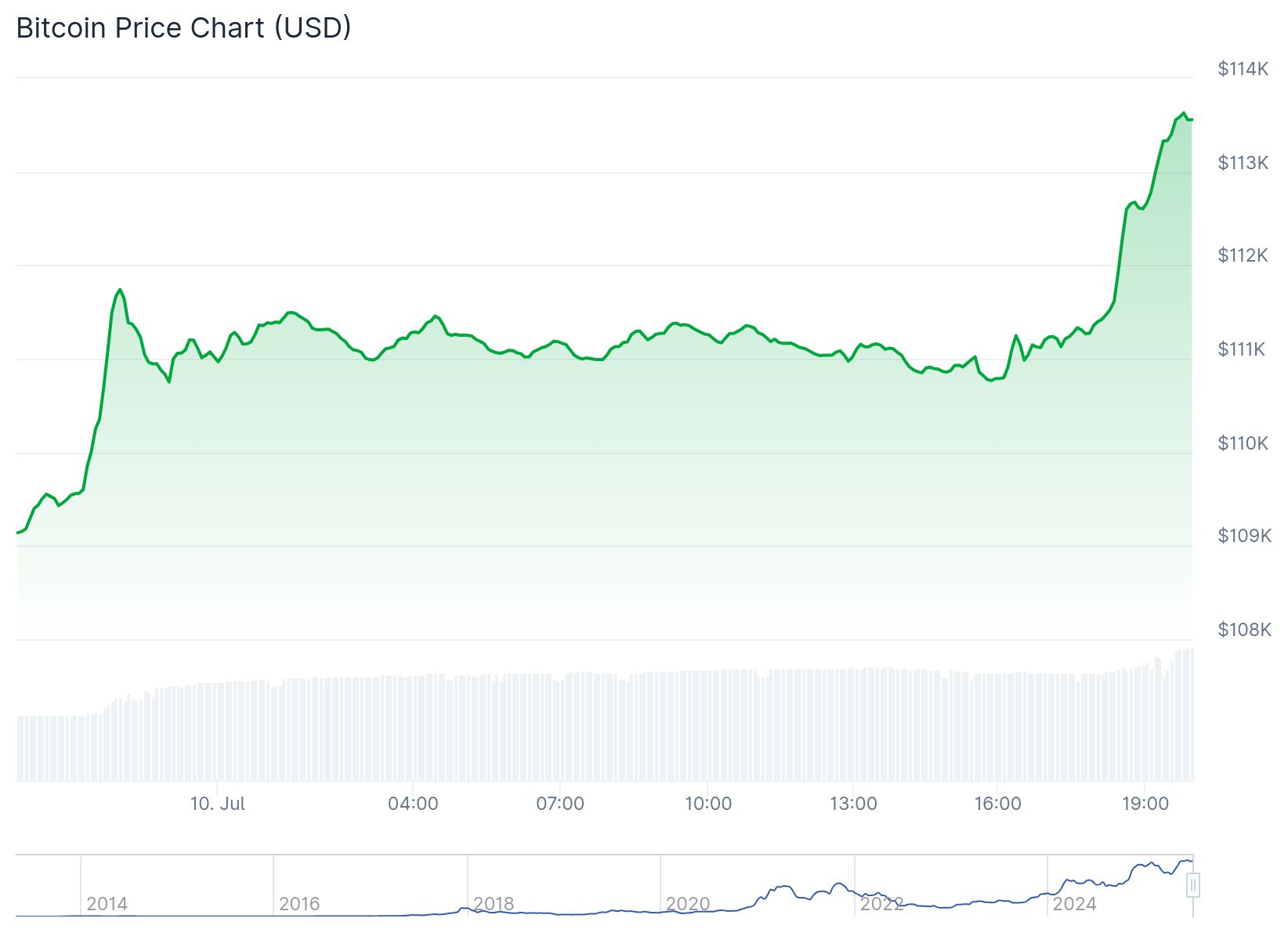
Task: Jump to 2024 on the navigator
Action: pos(1074,904)
